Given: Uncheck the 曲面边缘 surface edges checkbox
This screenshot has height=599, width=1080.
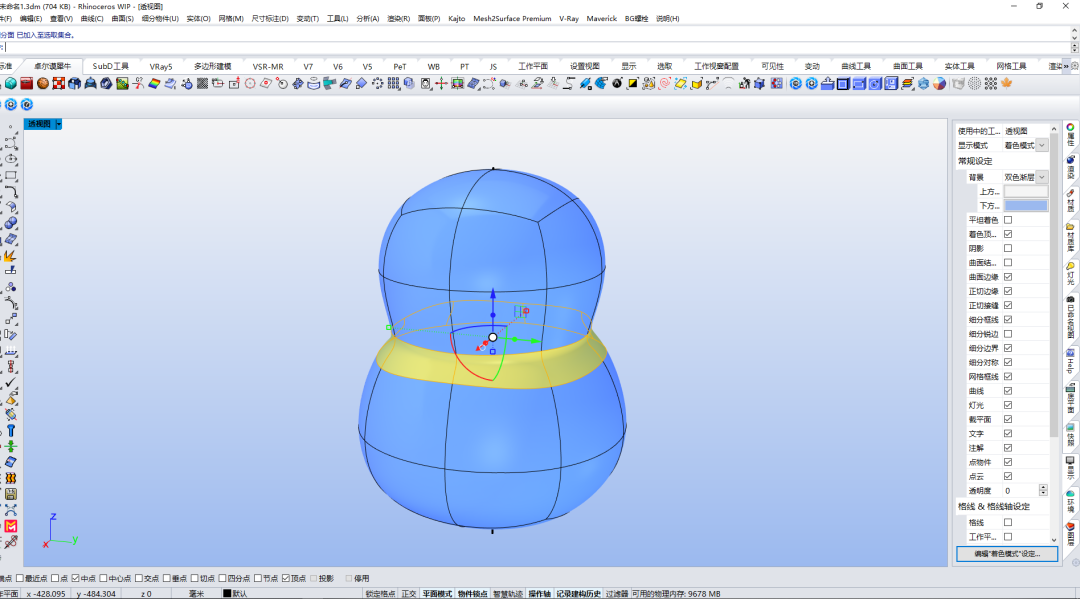Looking at the screenshot, I should (1008, 277).
